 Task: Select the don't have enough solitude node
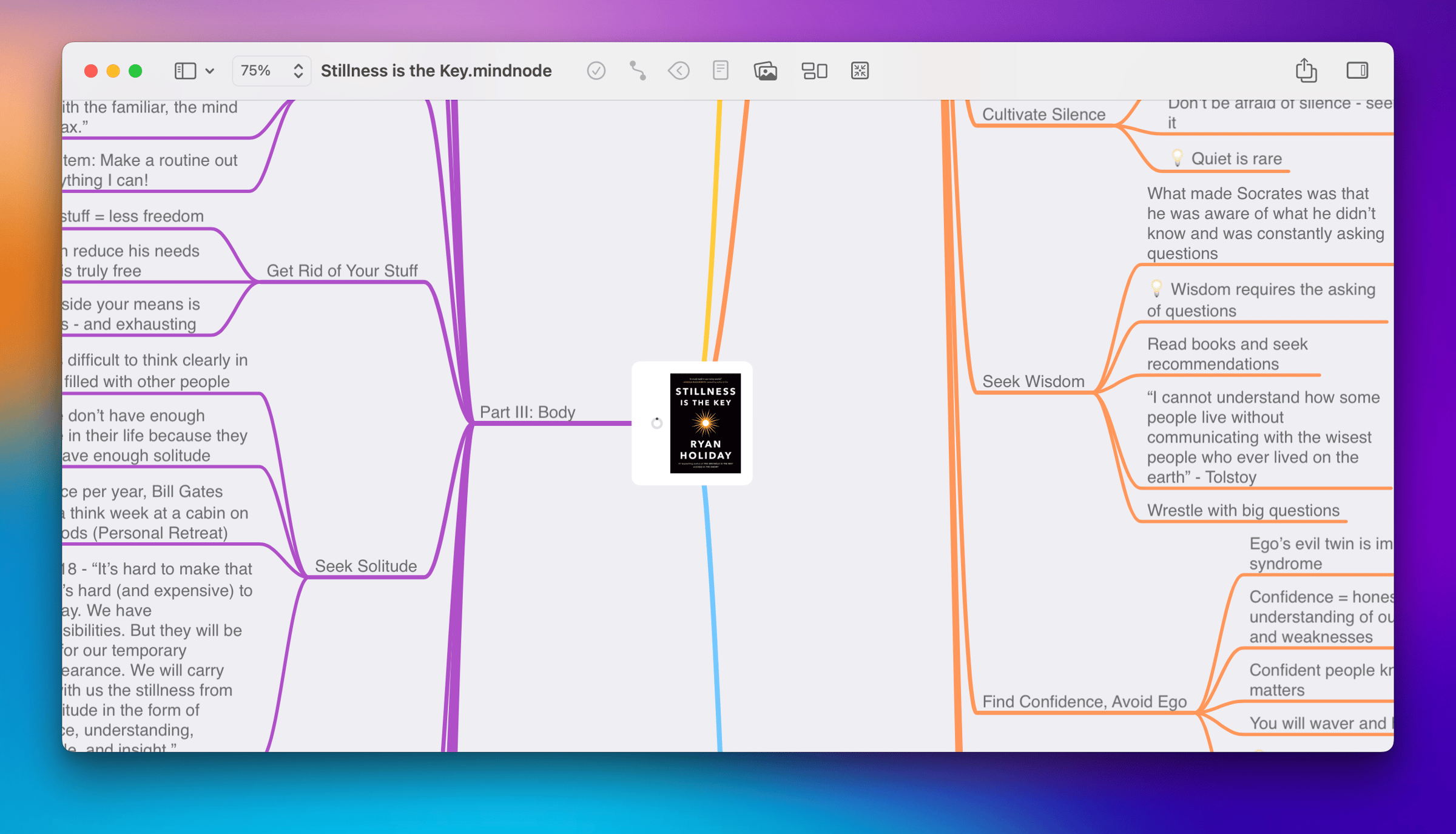point(155,435)
